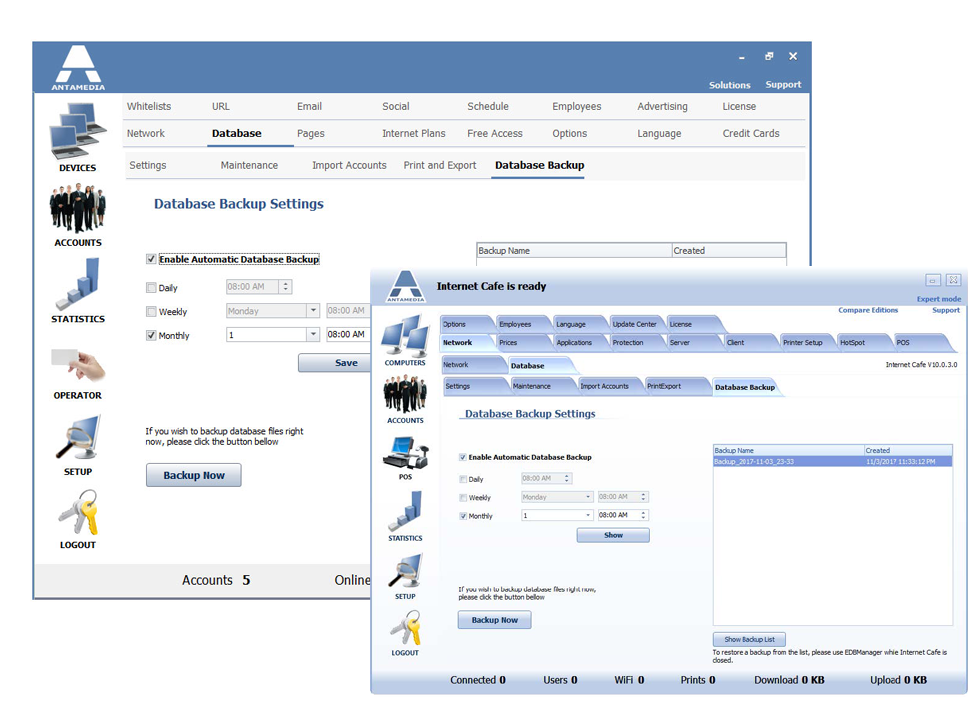Switch to Import Accounts tab in back window
979x709 pixels.
[349, 165]
